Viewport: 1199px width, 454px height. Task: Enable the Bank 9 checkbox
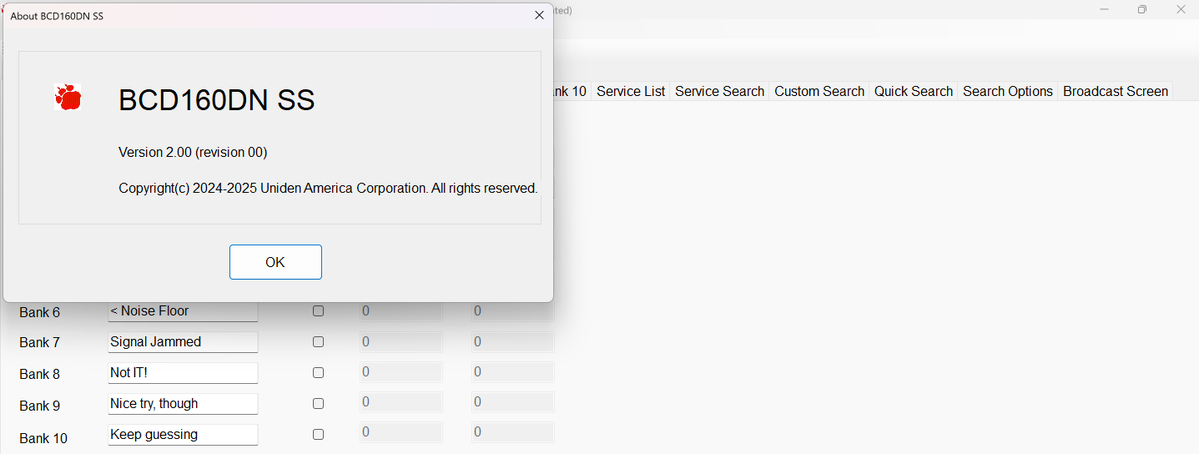318,404
